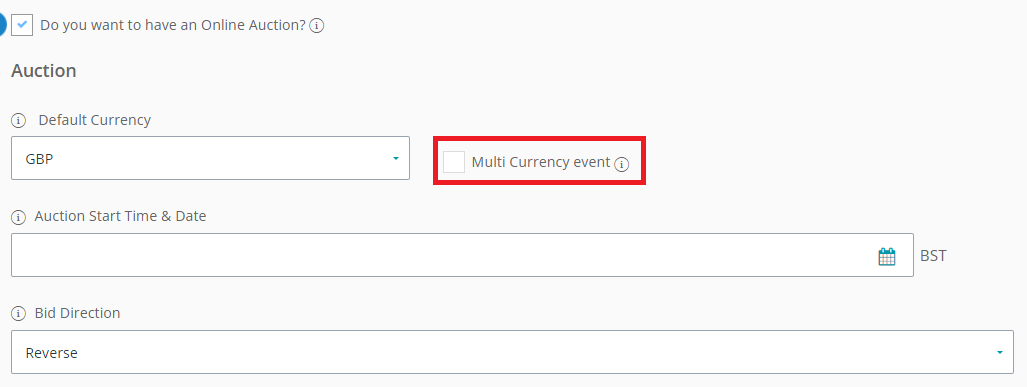Click the arrow in the GBP currency box

click(x=396, y=158)
